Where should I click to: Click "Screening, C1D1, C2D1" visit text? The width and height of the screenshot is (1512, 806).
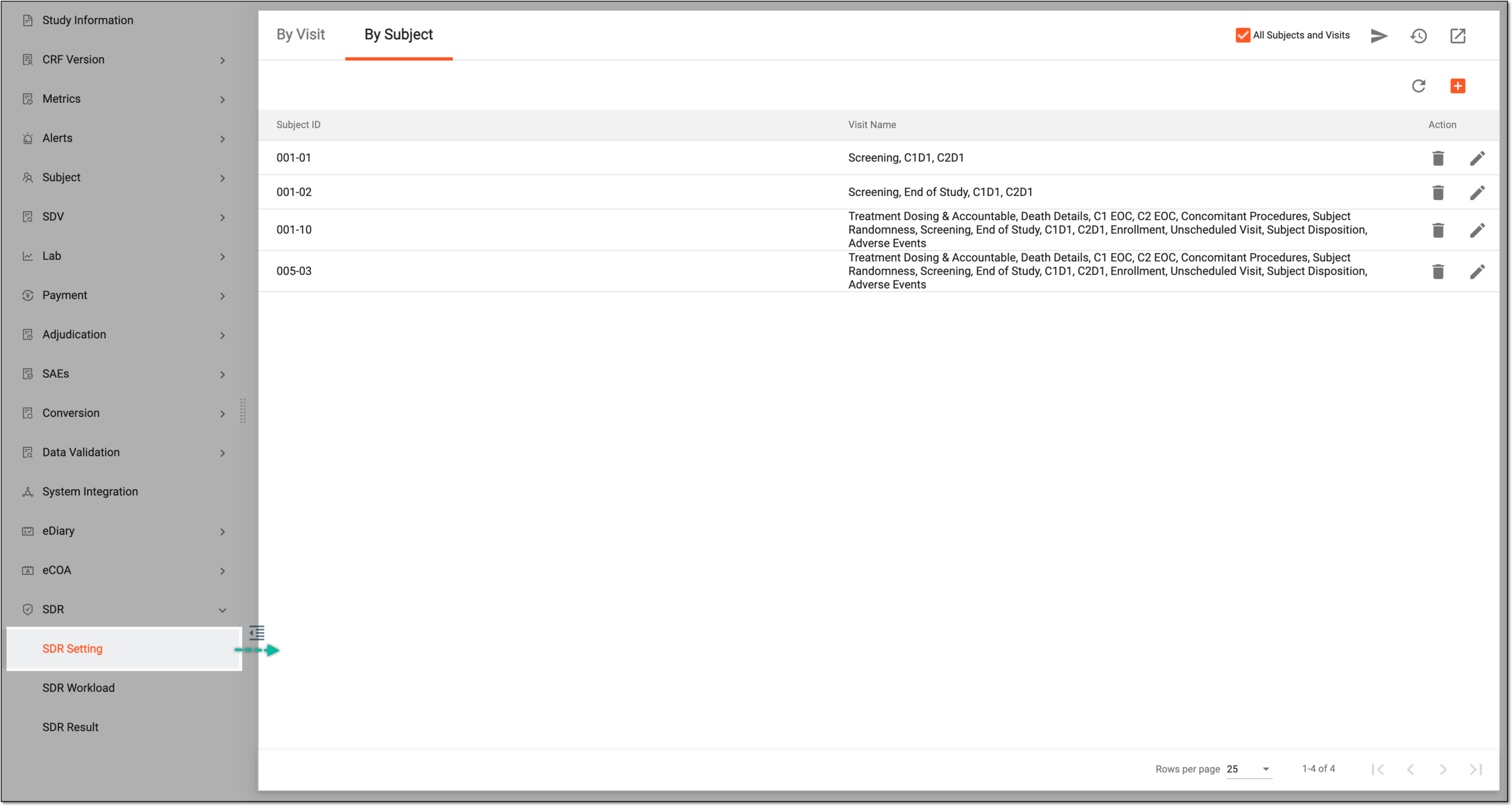pyautogui.click(x=906, y=158)
